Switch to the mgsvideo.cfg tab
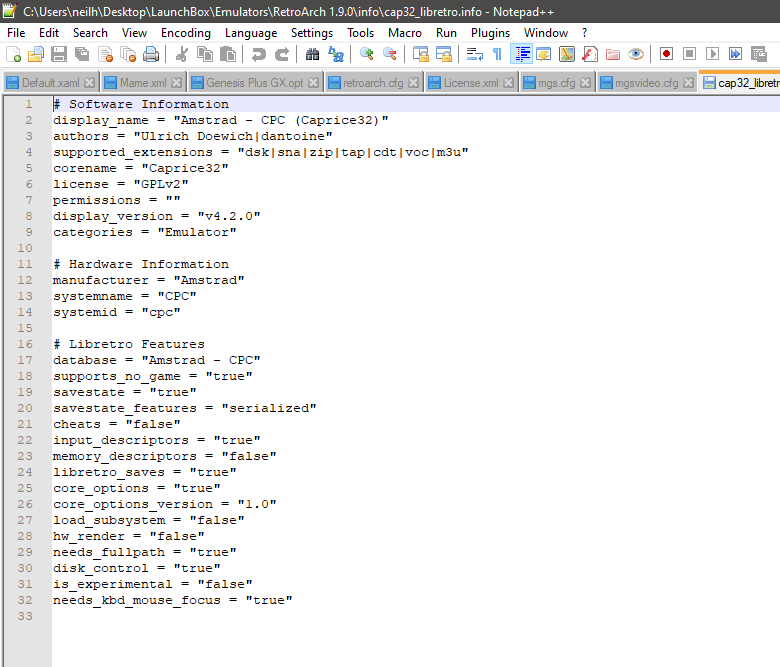Viewport: 780px width, 667px height. (646, 83)
